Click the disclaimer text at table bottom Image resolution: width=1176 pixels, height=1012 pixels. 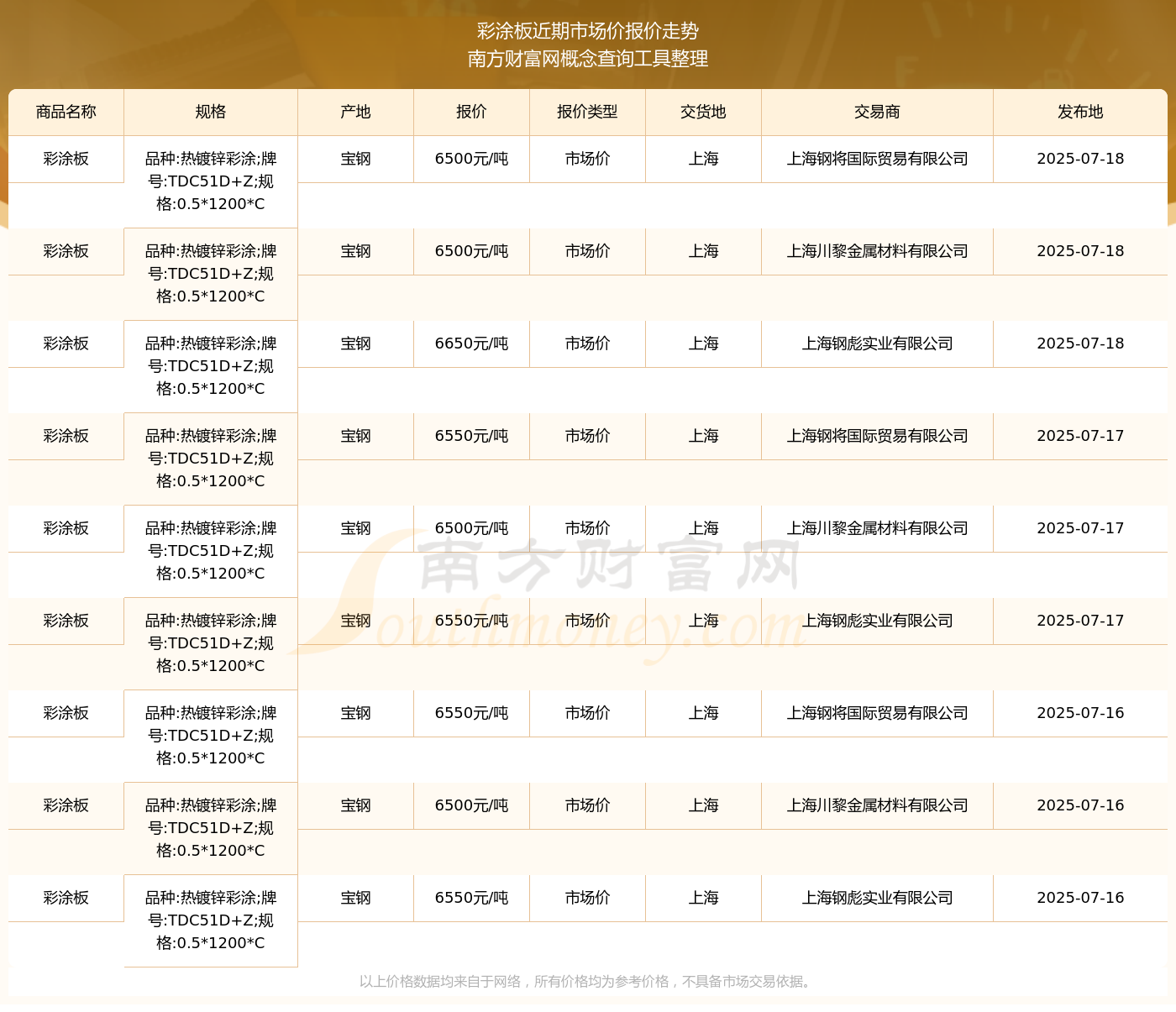point(587,981)
